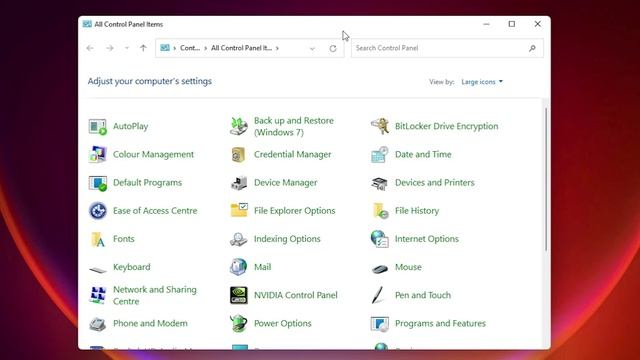The width and height of the screenshot is (640, 360).
Task: Open Default Programs icon
Action: tap(98, 183)
